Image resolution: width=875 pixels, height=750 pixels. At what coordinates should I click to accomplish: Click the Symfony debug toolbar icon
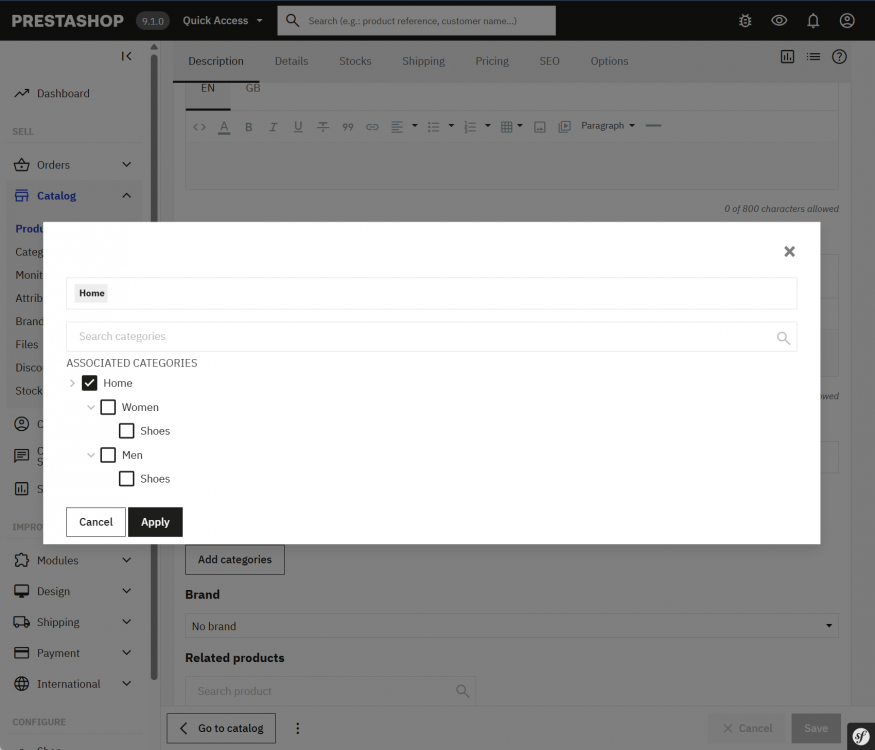pyautogui.click(x=860, y=737)
